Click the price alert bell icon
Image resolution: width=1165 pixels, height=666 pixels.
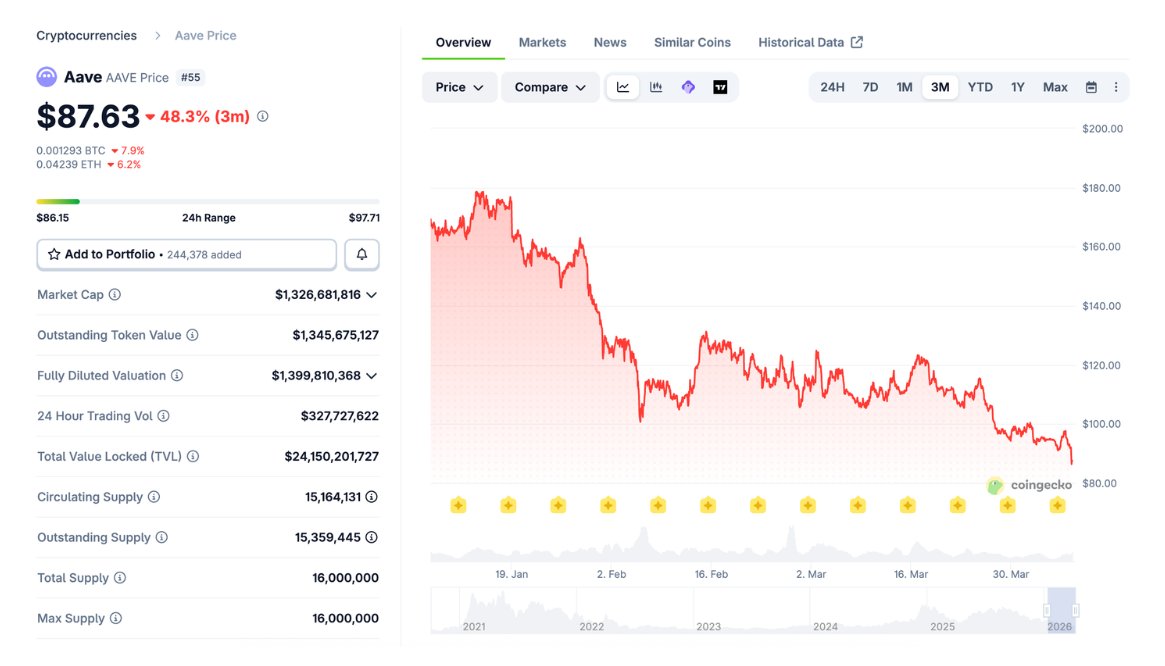tap(362, 255)
